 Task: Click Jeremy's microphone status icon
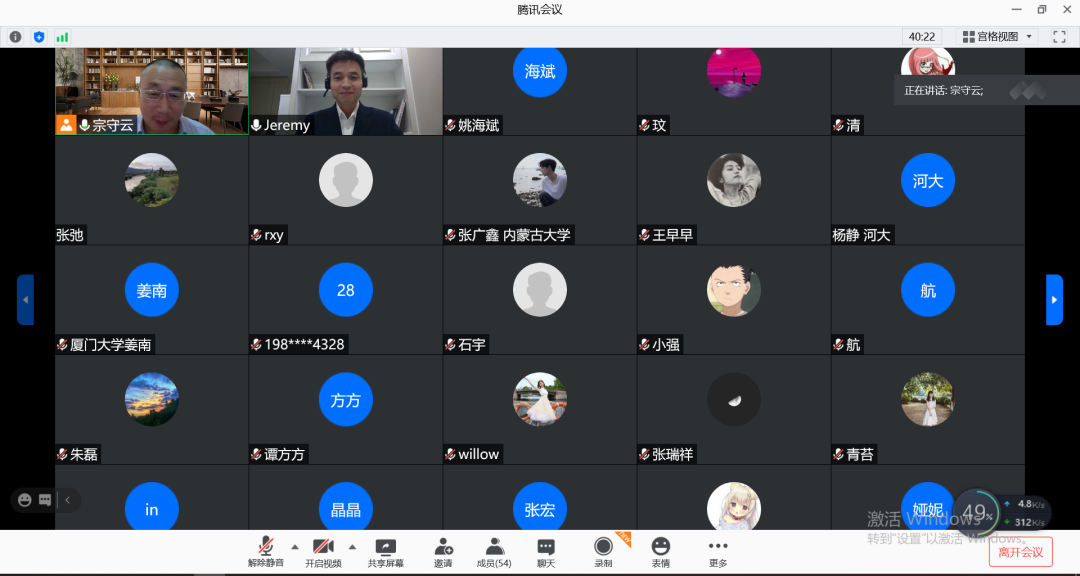(x=256, y=125)
